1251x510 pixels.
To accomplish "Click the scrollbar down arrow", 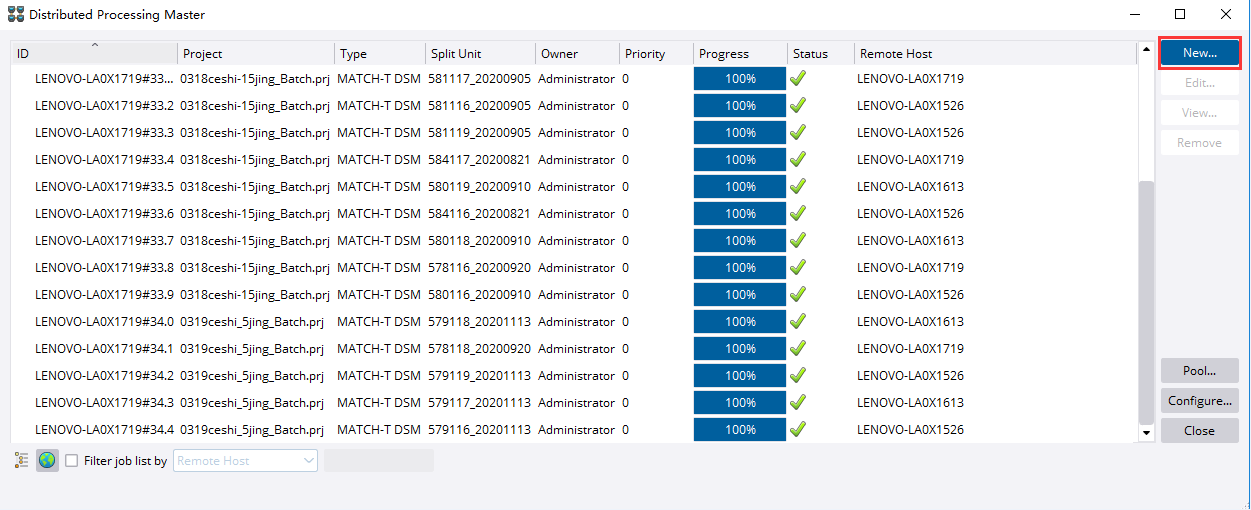I will click(1146, 432).
